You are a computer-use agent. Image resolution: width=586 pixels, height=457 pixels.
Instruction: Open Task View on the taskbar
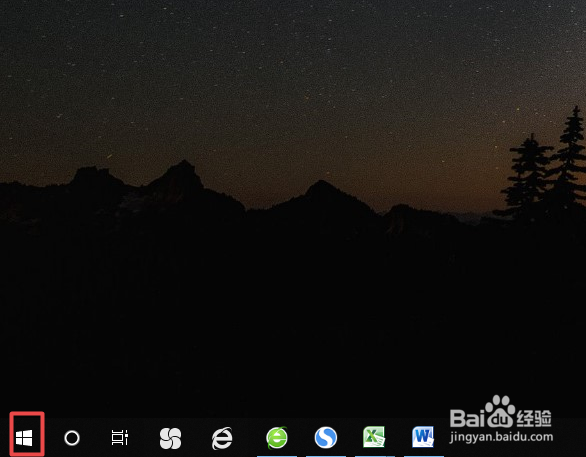click(120, 438)
